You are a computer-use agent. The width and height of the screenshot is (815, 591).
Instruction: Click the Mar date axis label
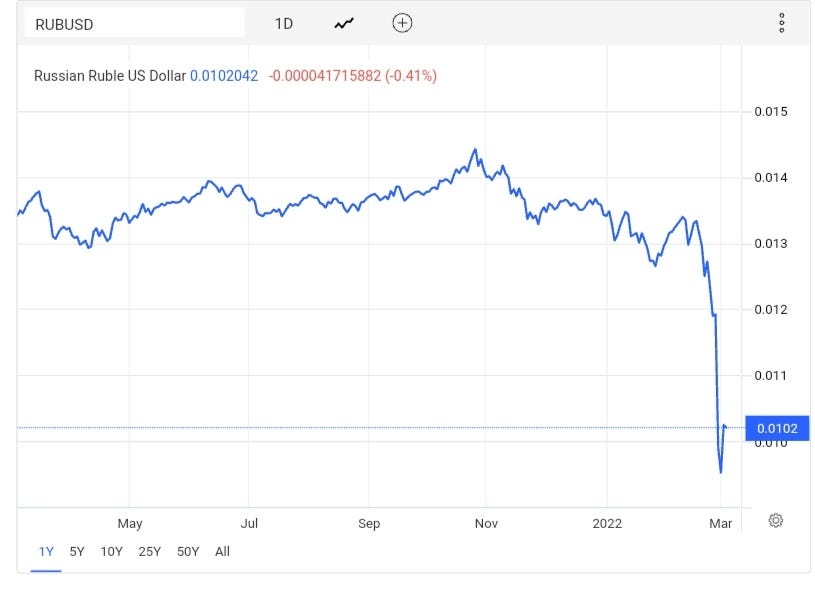click(x=720, y=523)
